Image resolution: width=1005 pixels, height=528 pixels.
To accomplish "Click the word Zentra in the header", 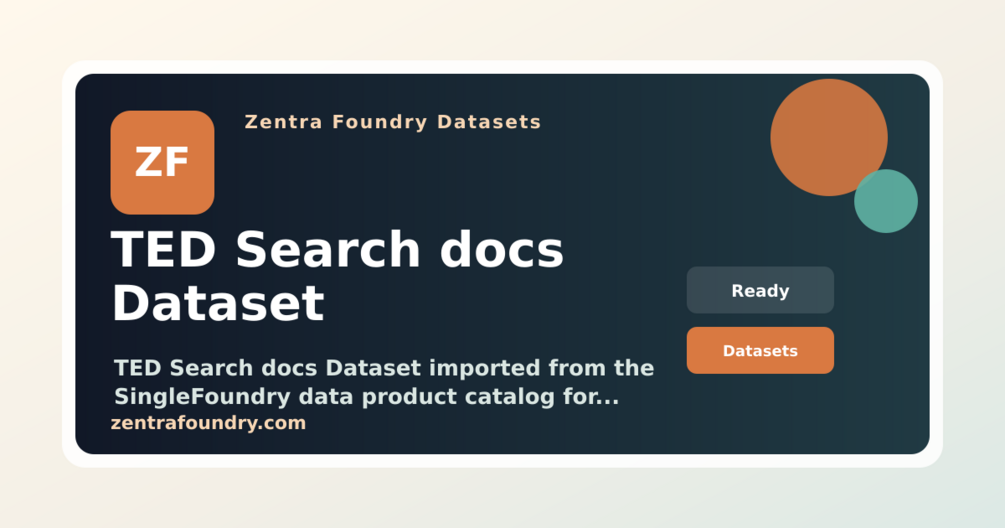I will (283, 122).
